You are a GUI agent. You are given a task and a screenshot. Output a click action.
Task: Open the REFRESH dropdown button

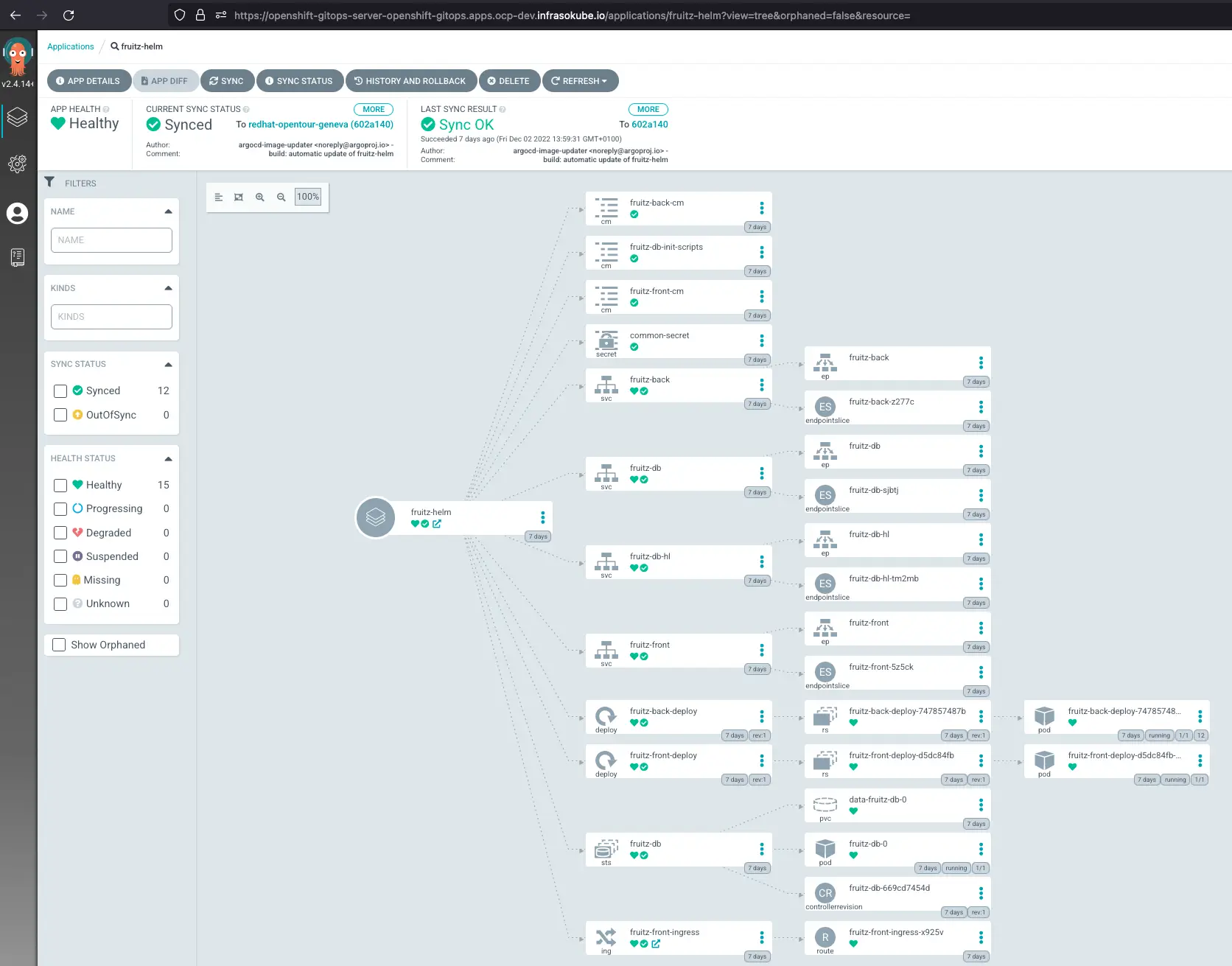(x=580, y=81)
